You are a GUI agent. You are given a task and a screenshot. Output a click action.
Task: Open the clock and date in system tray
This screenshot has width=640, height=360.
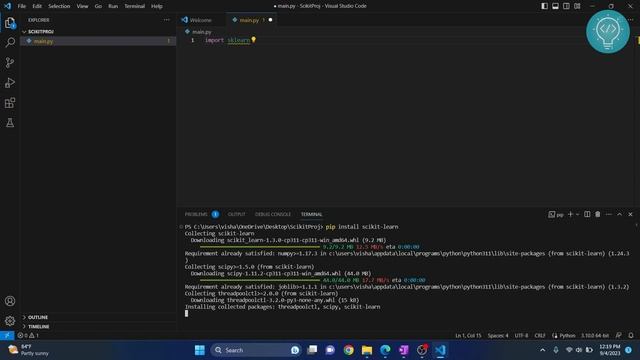click(609, 350)
